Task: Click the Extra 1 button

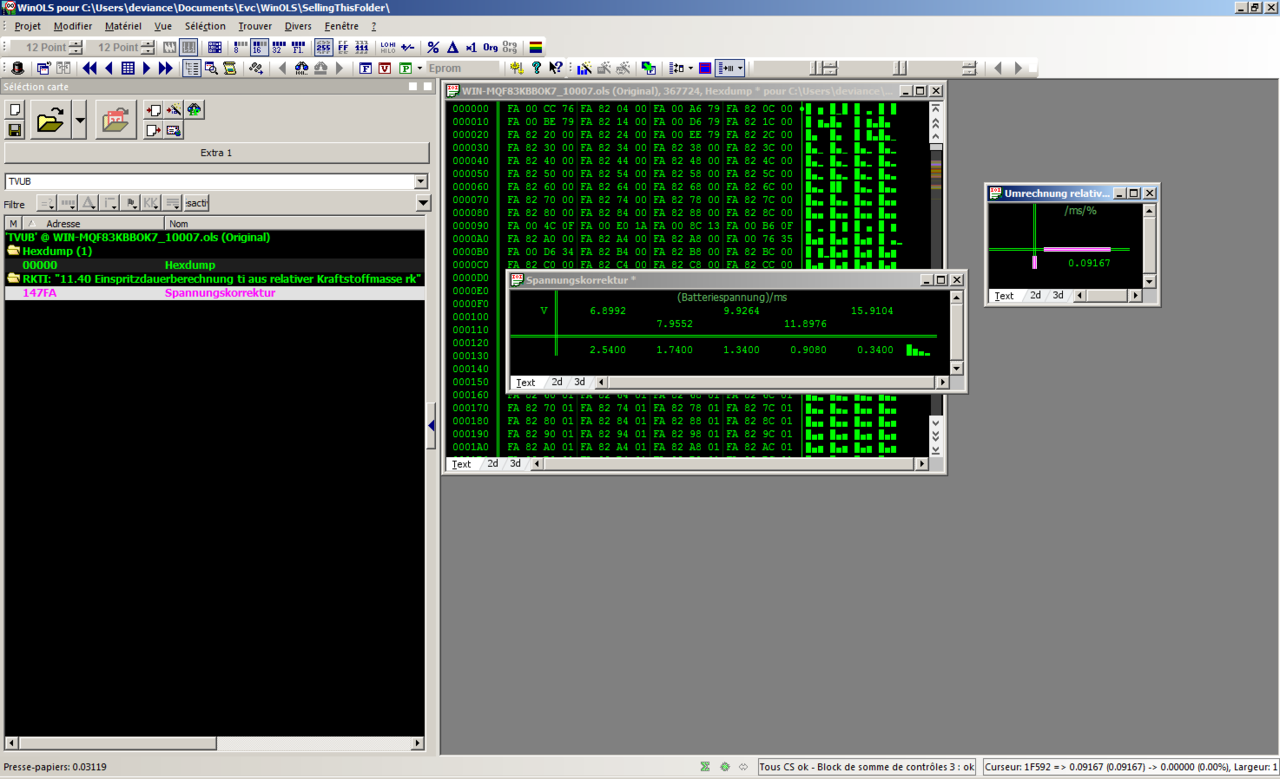Action: coord(216,153)
